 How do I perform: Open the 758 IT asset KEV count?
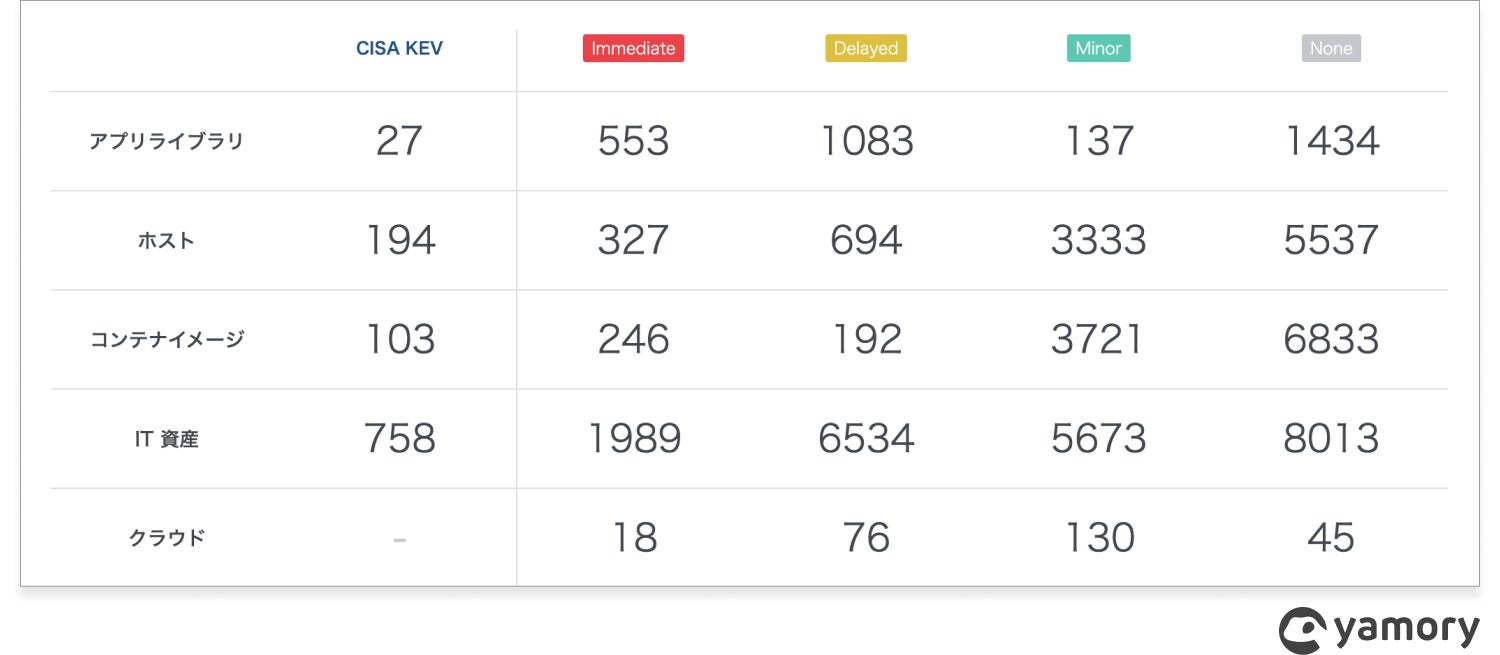[x=399, y=438]
